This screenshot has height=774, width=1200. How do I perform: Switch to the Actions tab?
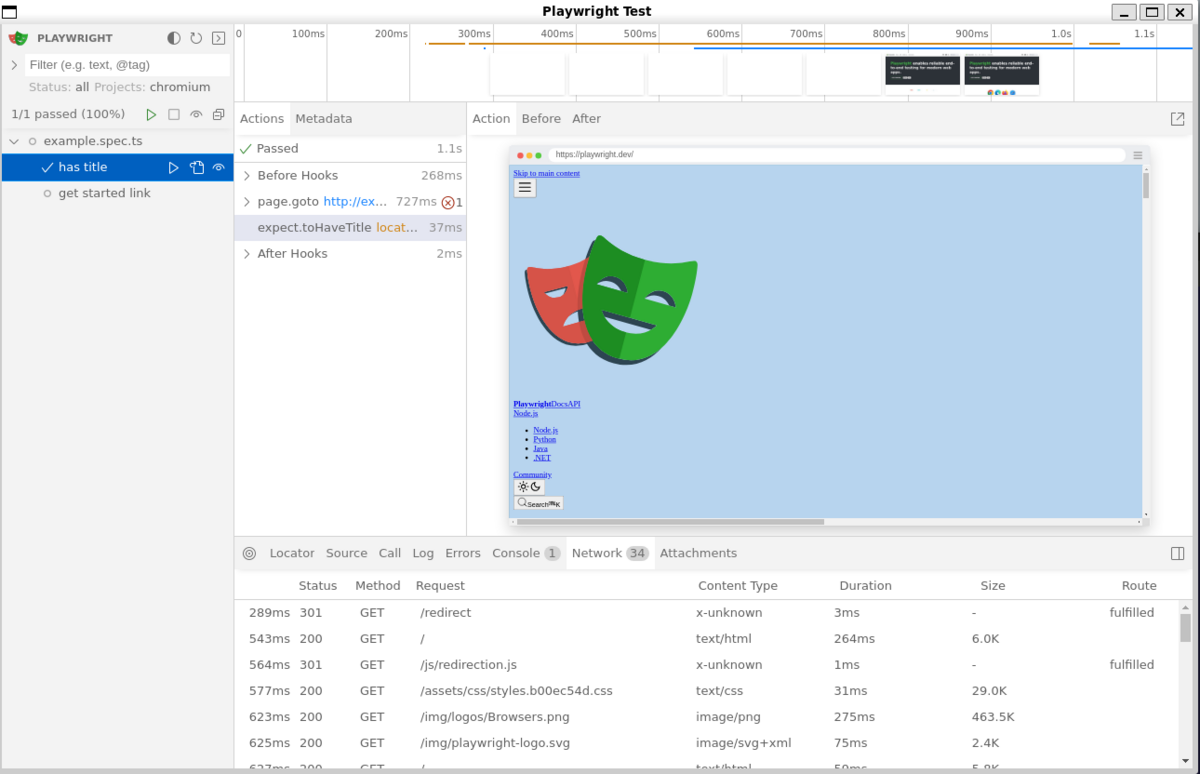262,119
